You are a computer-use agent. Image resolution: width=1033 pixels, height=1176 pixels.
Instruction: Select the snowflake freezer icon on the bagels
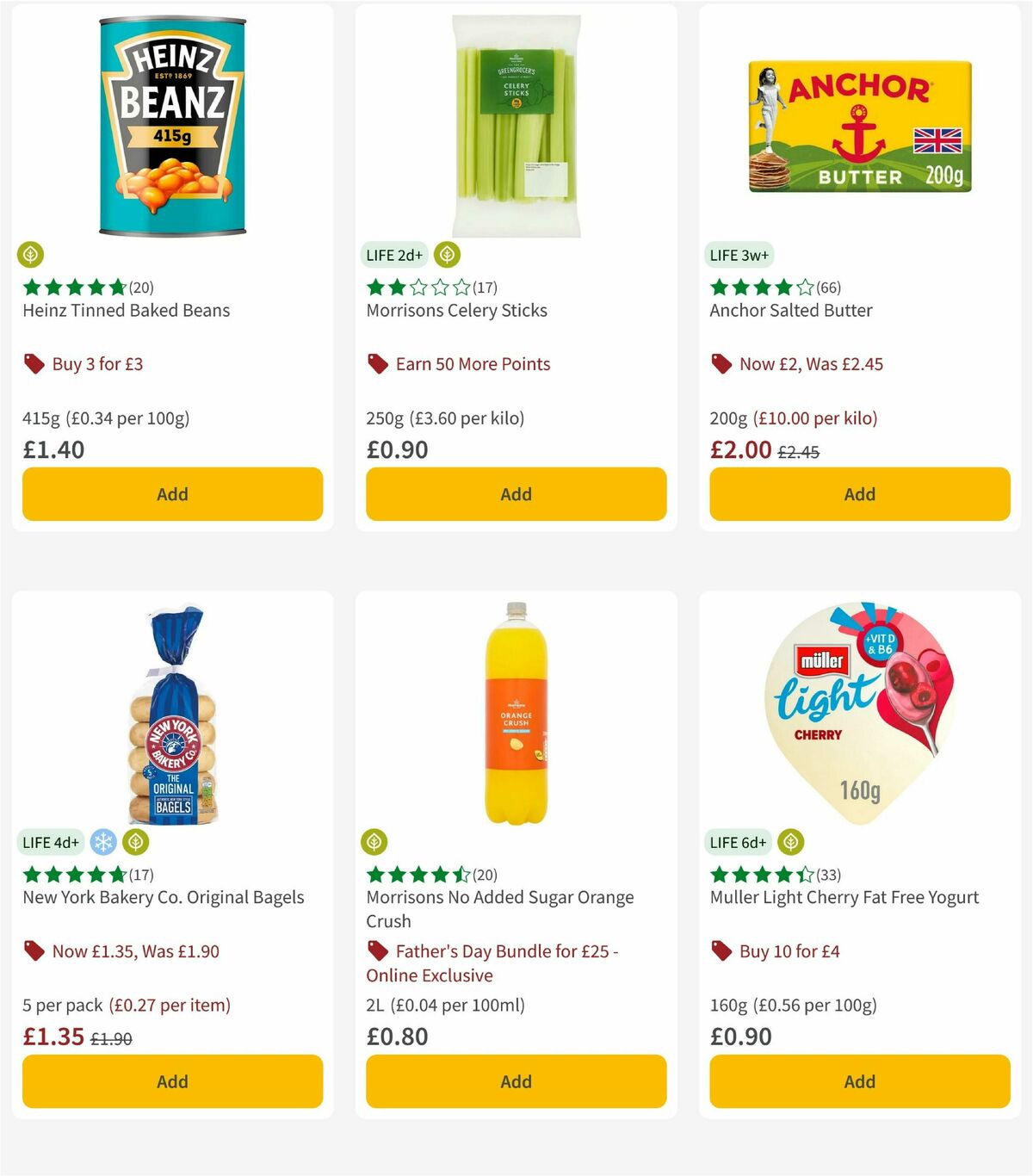pos(102,842)
